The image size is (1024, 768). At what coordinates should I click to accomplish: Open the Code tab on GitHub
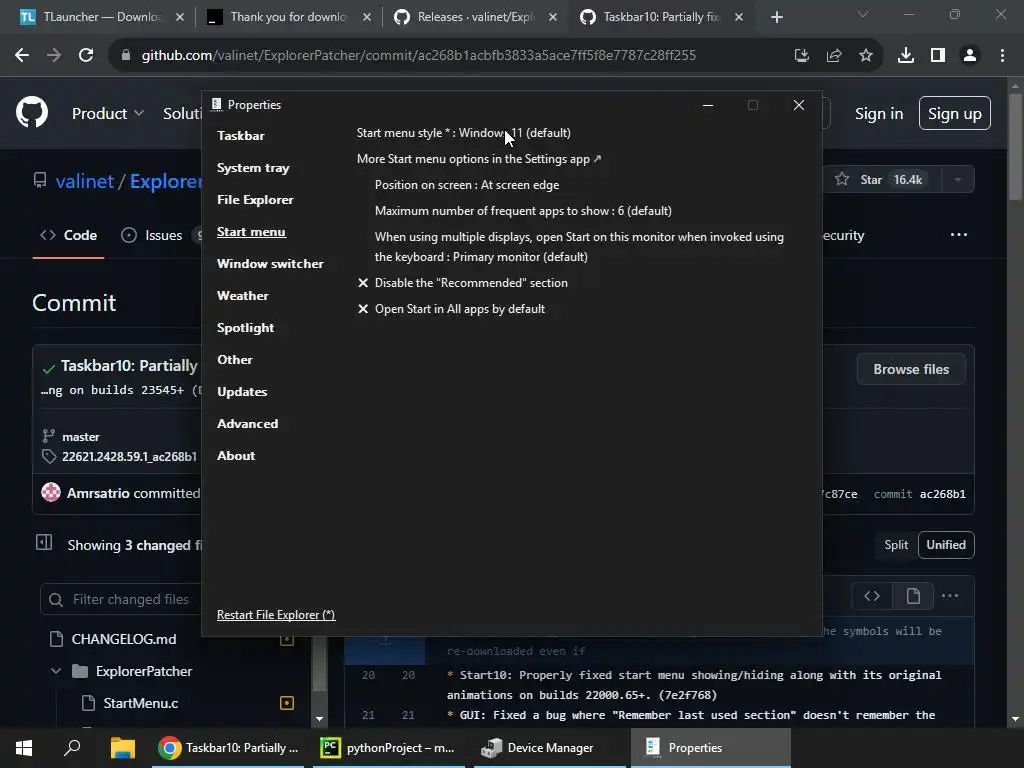pos(69,235)
